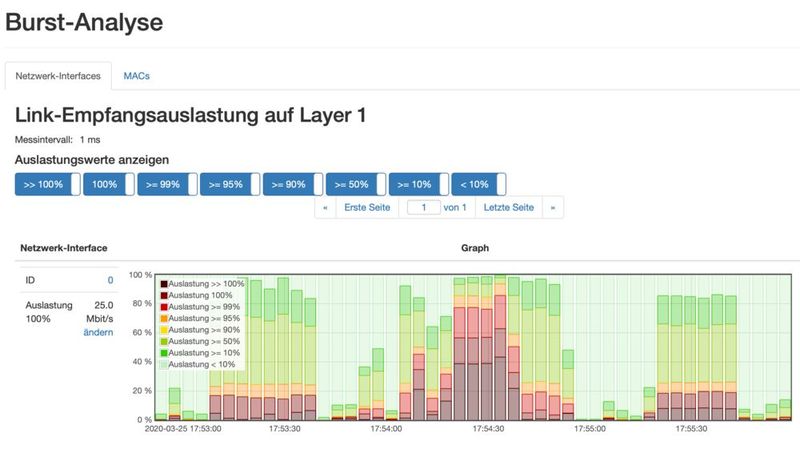
Task: Click the Netzwerk-Interface column header
Action: [64, 248]
